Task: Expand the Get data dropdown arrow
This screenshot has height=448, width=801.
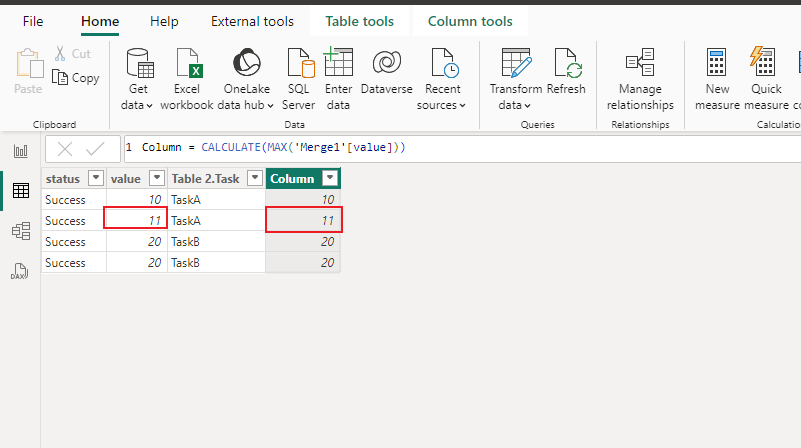Action: 149,106
